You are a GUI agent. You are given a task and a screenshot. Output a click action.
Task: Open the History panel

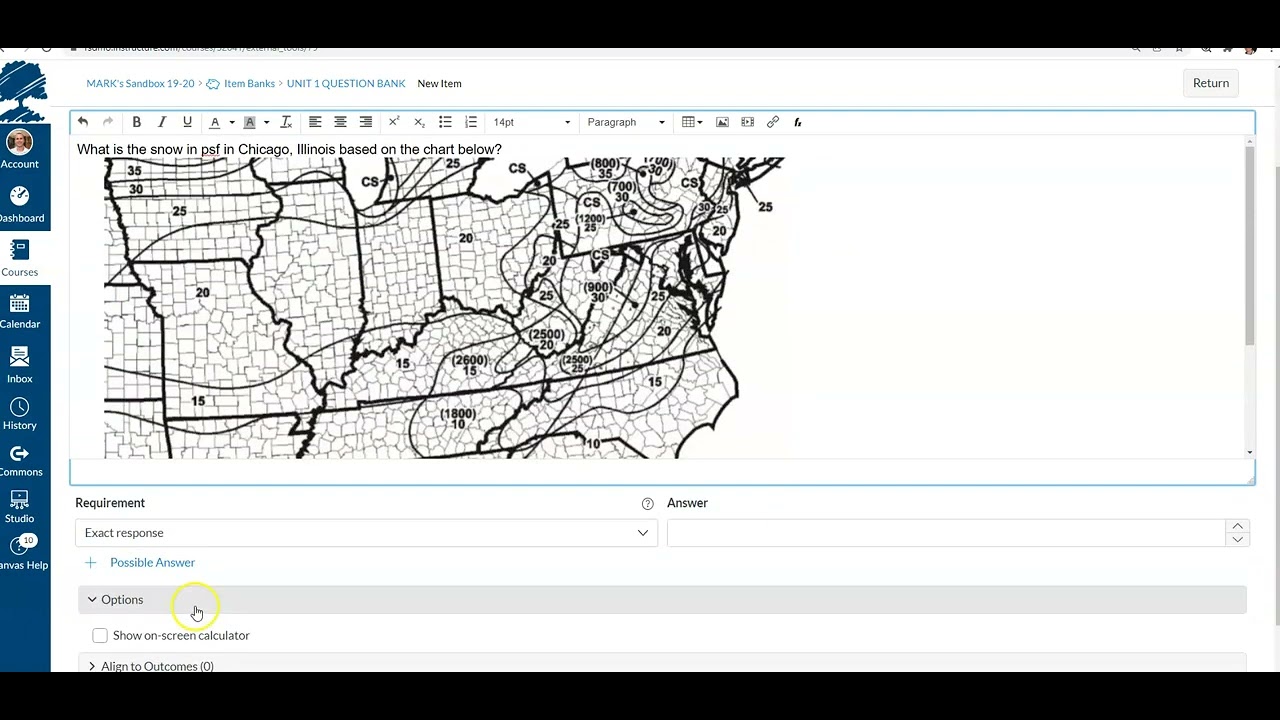[19, 412]
